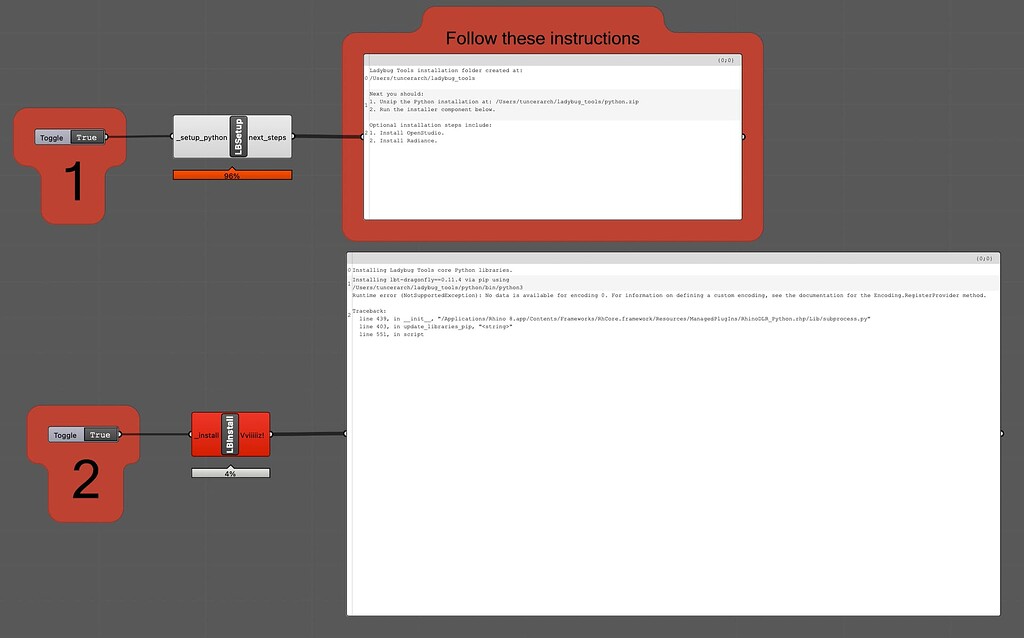Select the LBInstall component center icon
Image resolution: width=1024 pixels, height=638 pixels.
coord(230,434)
